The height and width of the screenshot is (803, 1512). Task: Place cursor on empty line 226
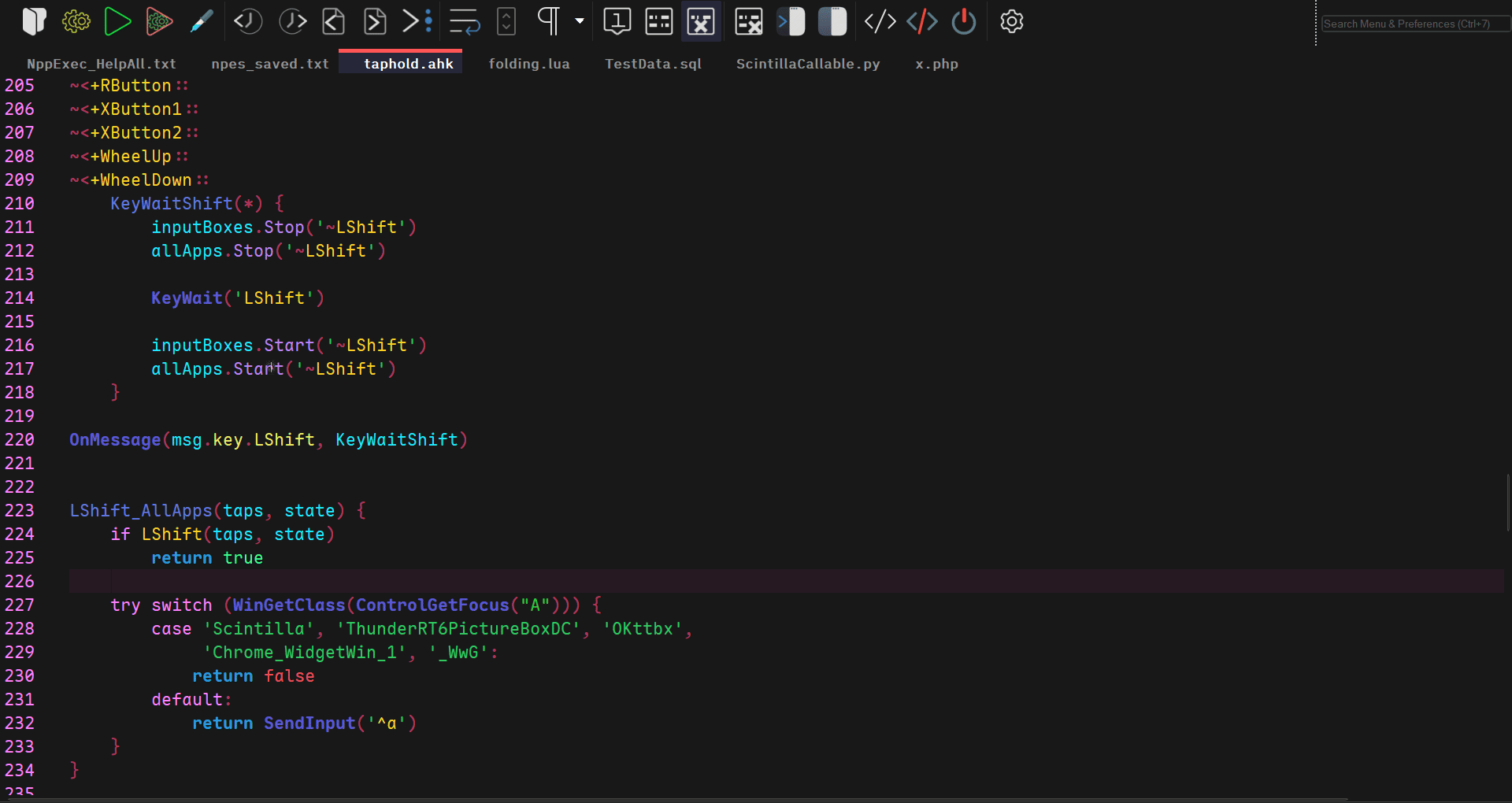click(x=786, y=582)
